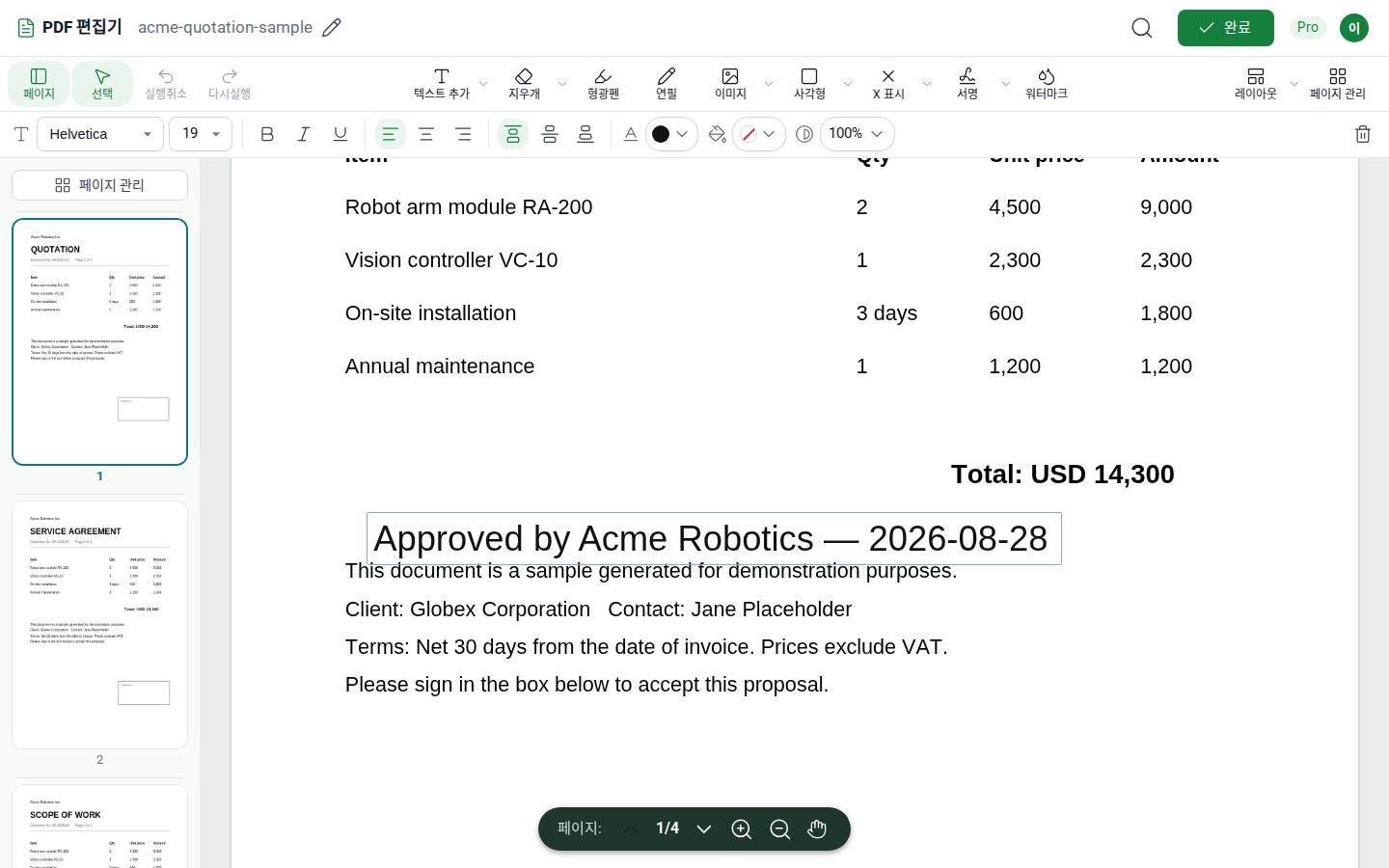This screenshot has height=868, width=1389.
Task: Set vertical align bottom
Action: (x=586, y=134)
